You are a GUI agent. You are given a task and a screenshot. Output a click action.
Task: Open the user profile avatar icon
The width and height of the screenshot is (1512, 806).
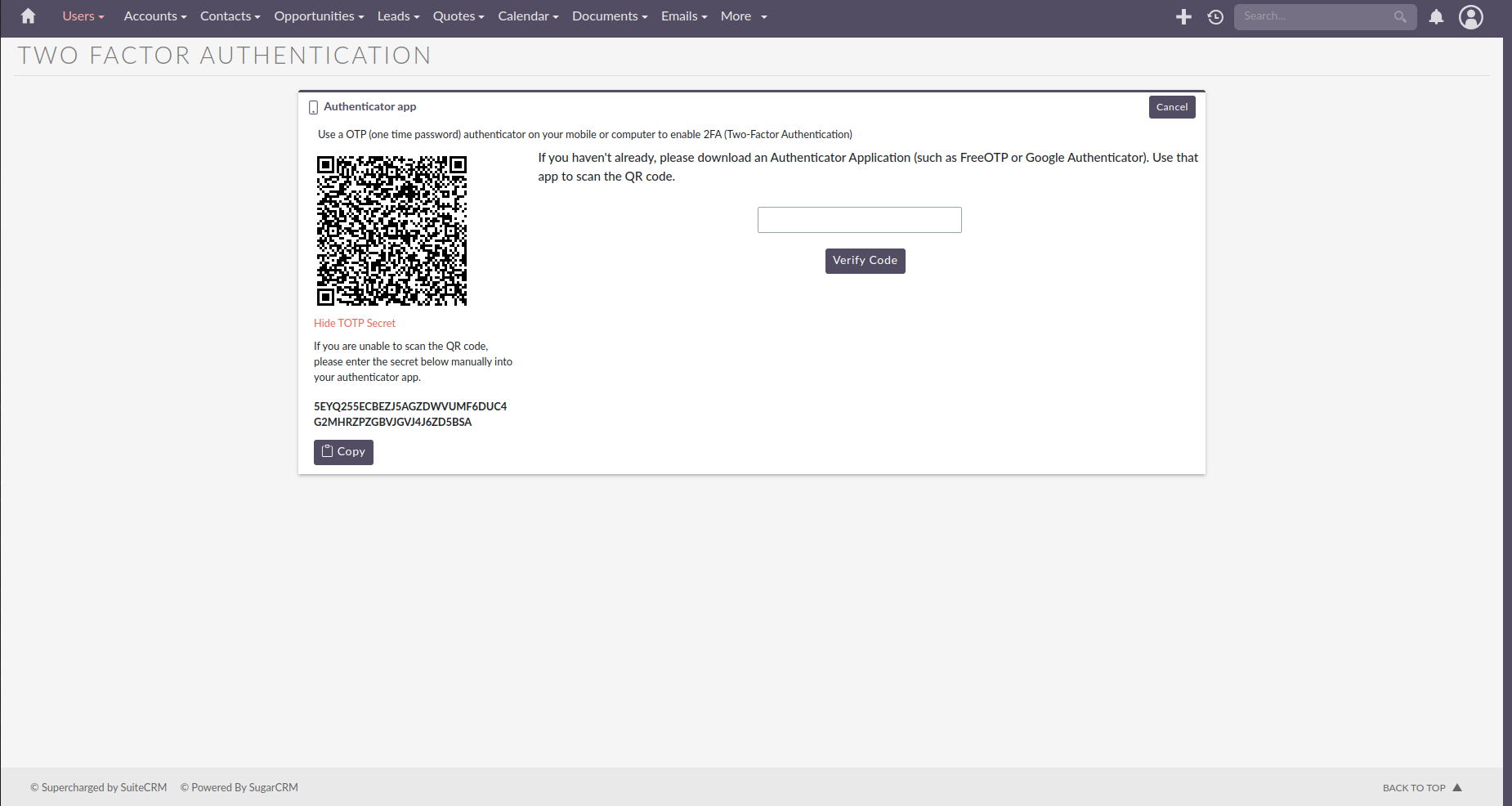[1470, 16]
